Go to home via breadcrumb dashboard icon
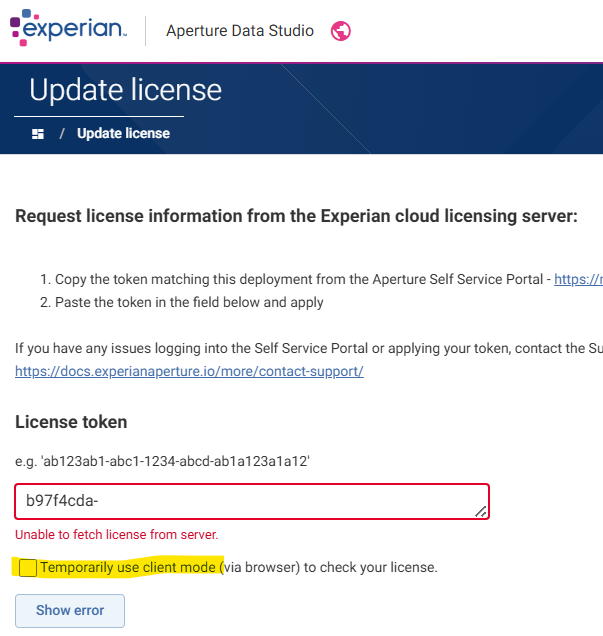Image resolution: width=603 pixels, height=636 pixels. (38, 134)
